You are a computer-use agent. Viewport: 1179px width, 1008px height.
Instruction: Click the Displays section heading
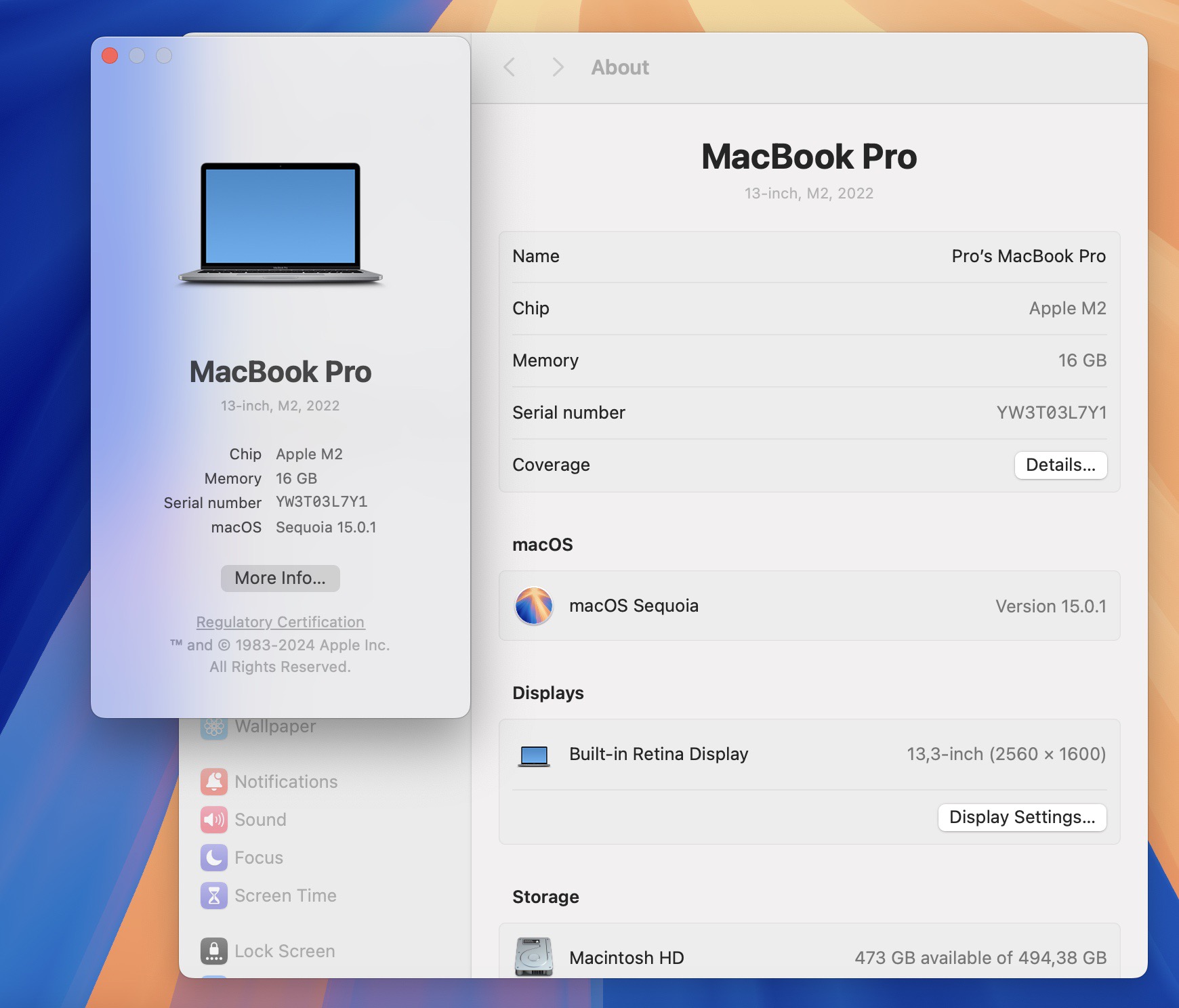(548, 693)
